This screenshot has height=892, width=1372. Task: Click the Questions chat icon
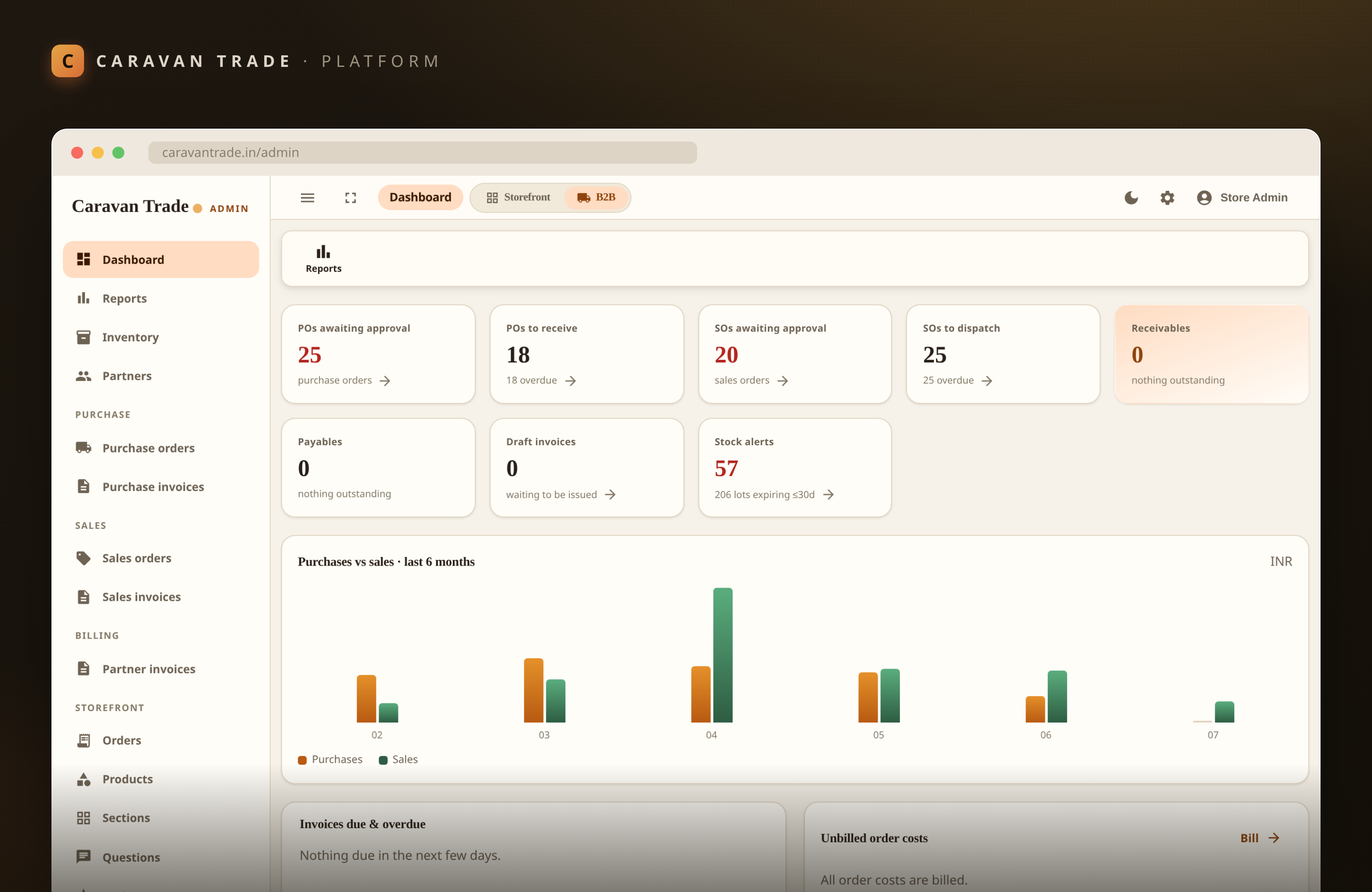(x=84, y=857)
